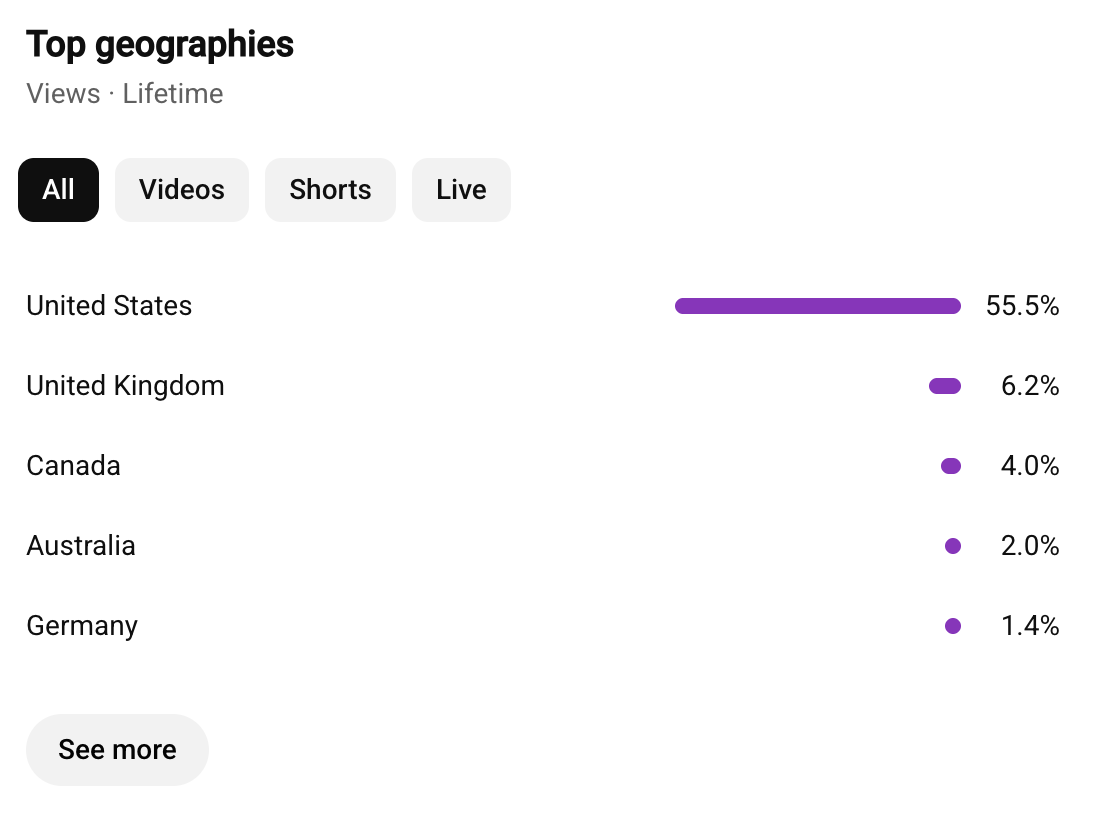Switch to the Shorts filter chip
1112x820 pixels.
tap(330, 190)
